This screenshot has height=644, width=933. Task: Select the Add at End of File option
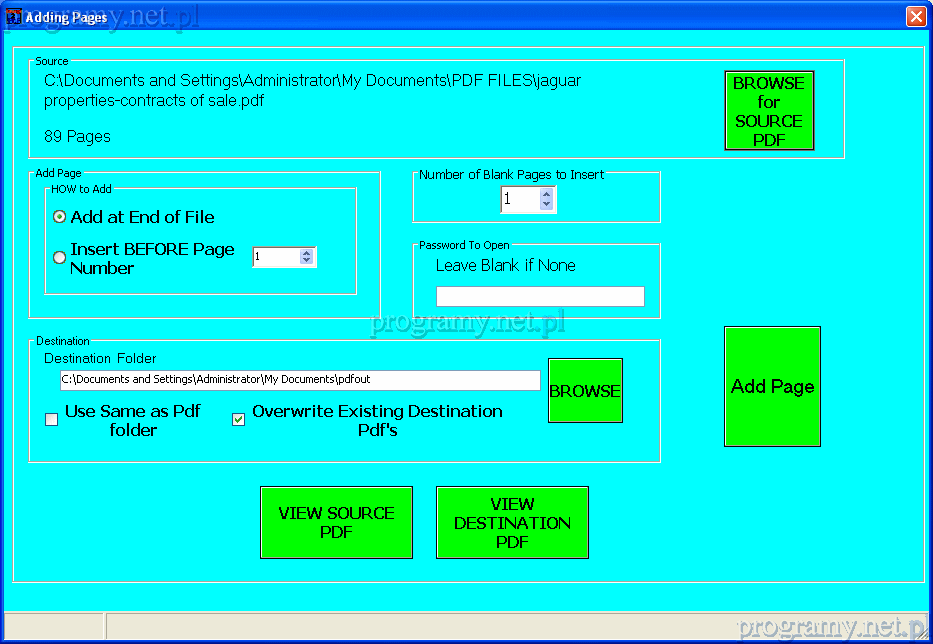coord(60,217)
